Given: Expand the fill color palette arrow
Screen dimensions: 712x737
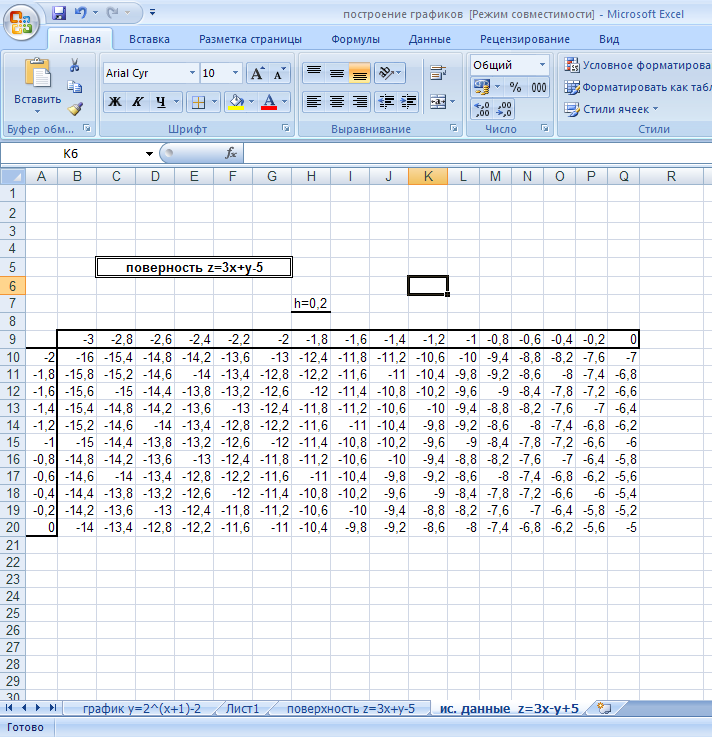Looking at the screenshot, I should click(251, 102).
